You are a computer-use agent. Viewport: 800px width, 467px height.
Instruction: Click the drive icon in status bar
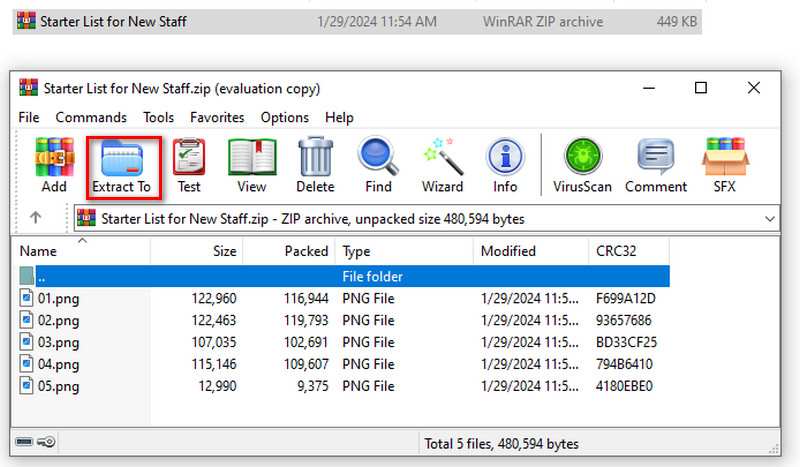(23, 441)
